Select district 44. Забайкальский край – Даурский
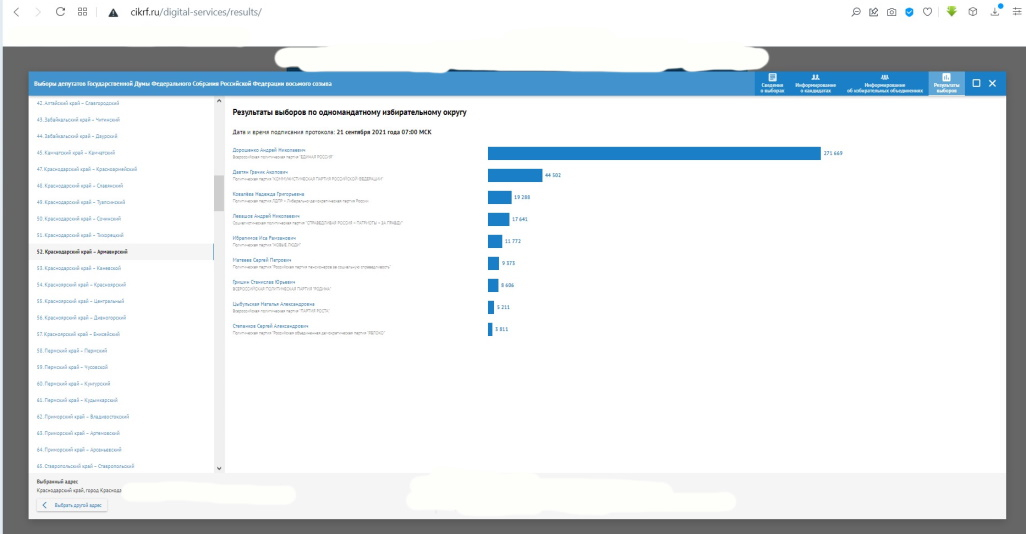 tap(77, 136)
